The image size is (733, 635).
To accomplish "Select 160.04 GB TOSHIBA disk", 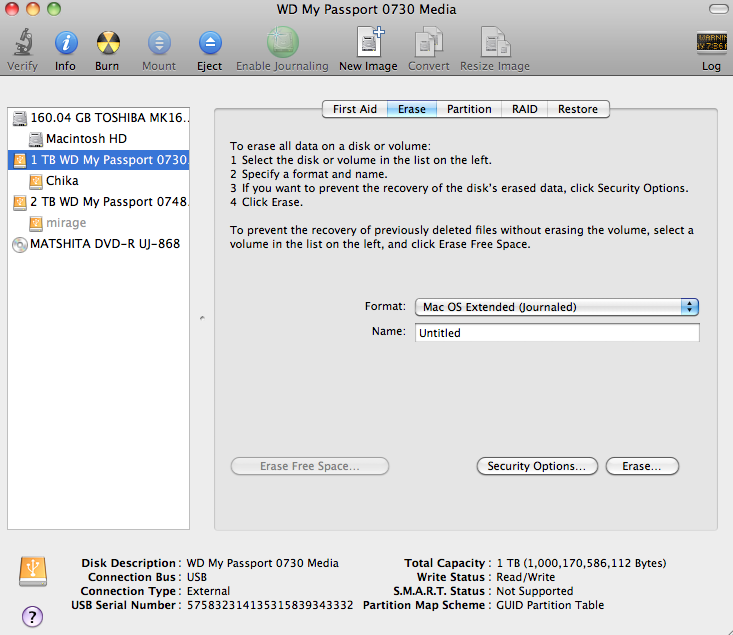I will (x=99, y=118).
